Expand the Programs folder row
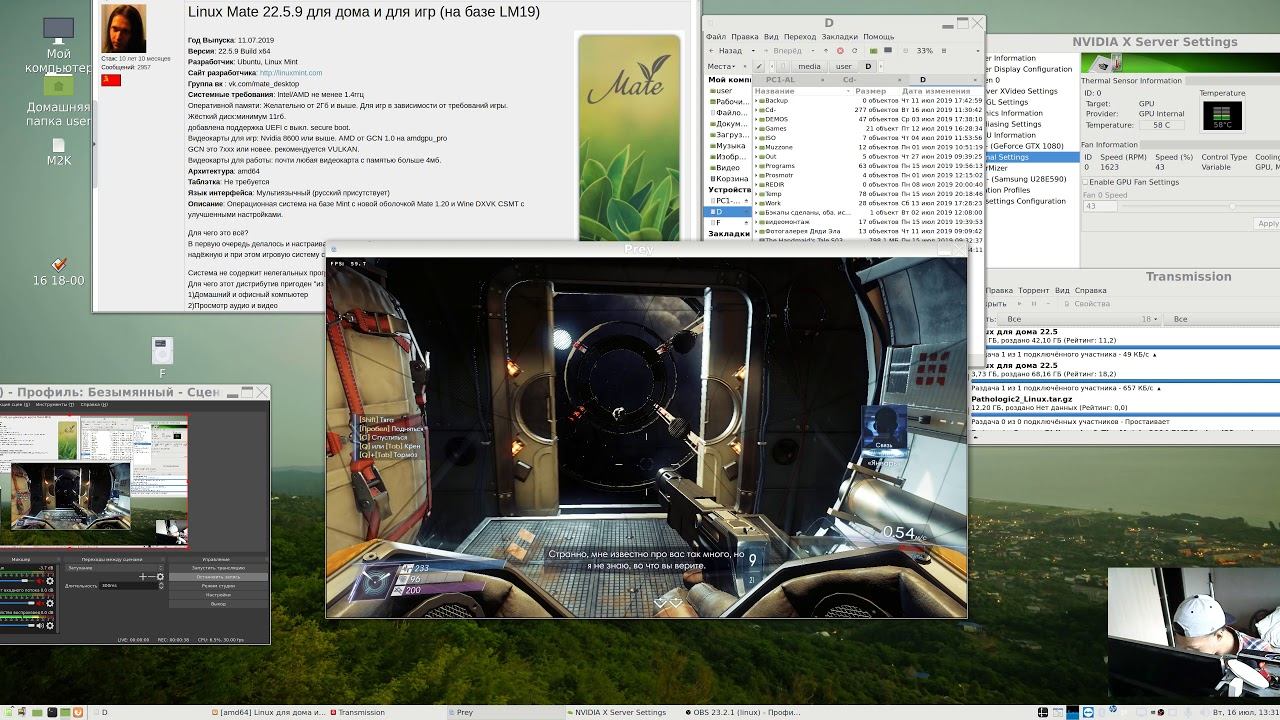The image size is (1280, 720). point(756,166)
